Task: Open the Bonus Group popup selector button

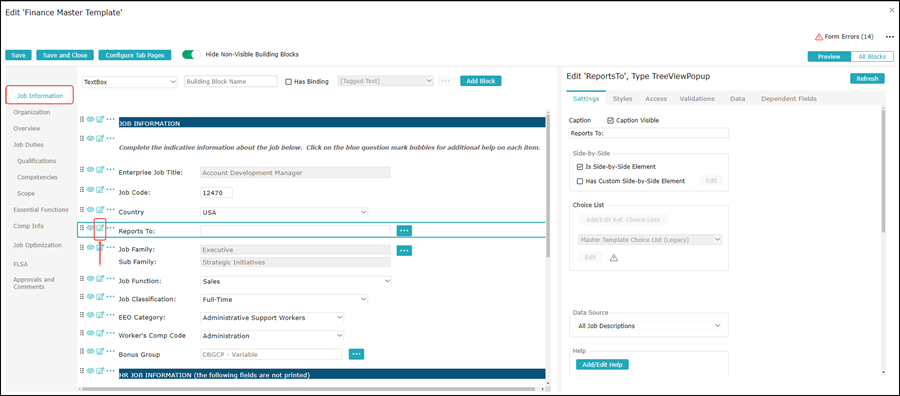Action: [356, 354]
